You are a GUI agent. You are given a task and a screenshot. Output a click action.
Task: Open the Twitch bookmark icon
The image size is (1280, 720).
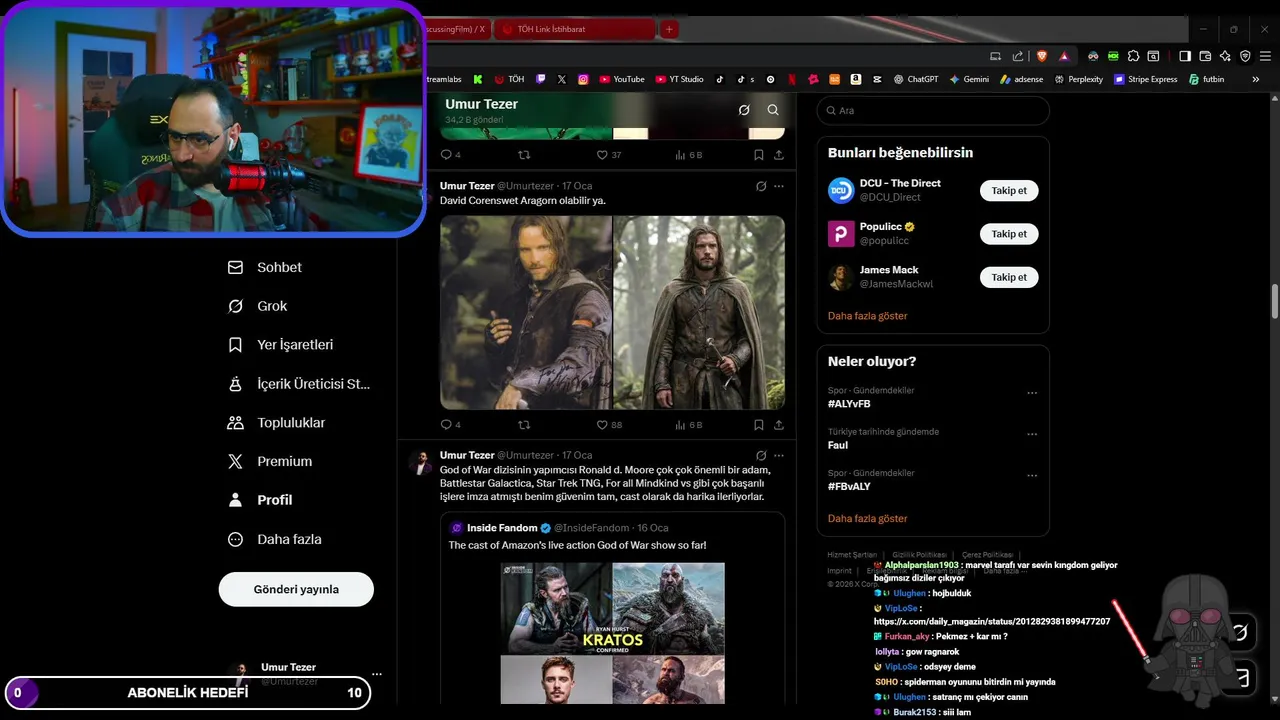[541, 79]
